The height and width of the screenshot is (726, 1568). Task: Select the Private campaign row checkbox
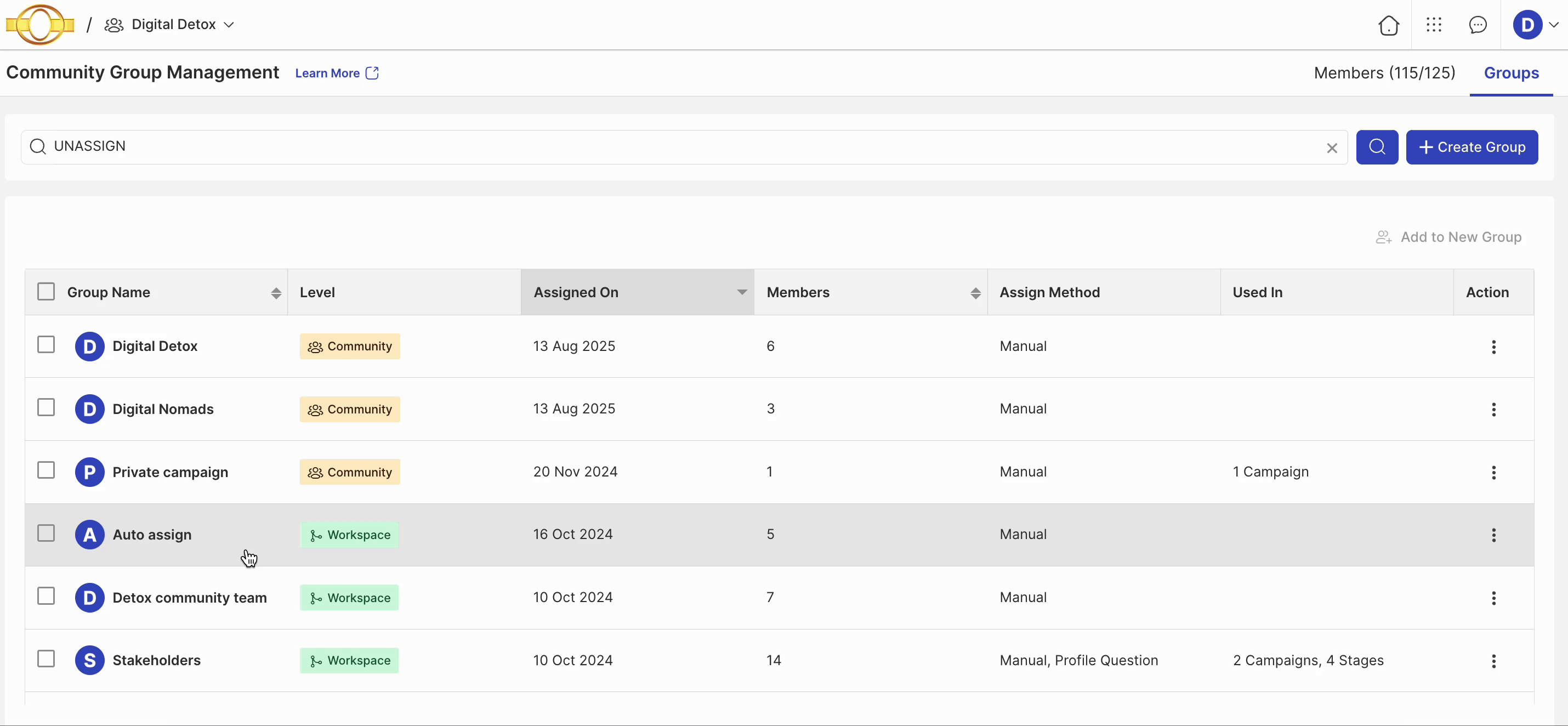click(46, 470)
